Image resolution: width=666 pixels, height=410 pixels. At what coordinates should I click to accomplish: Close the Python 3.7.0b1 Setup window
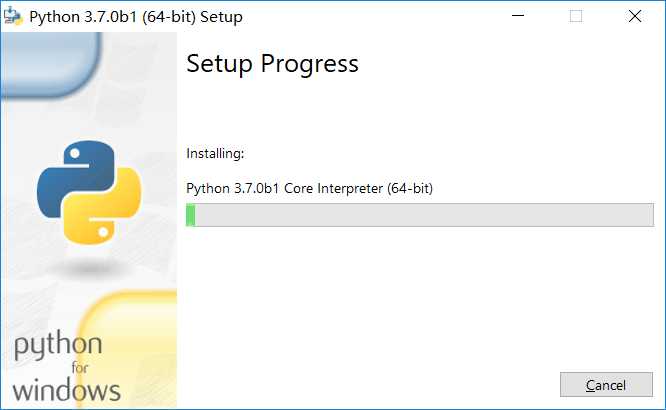(x=635, y=16)
